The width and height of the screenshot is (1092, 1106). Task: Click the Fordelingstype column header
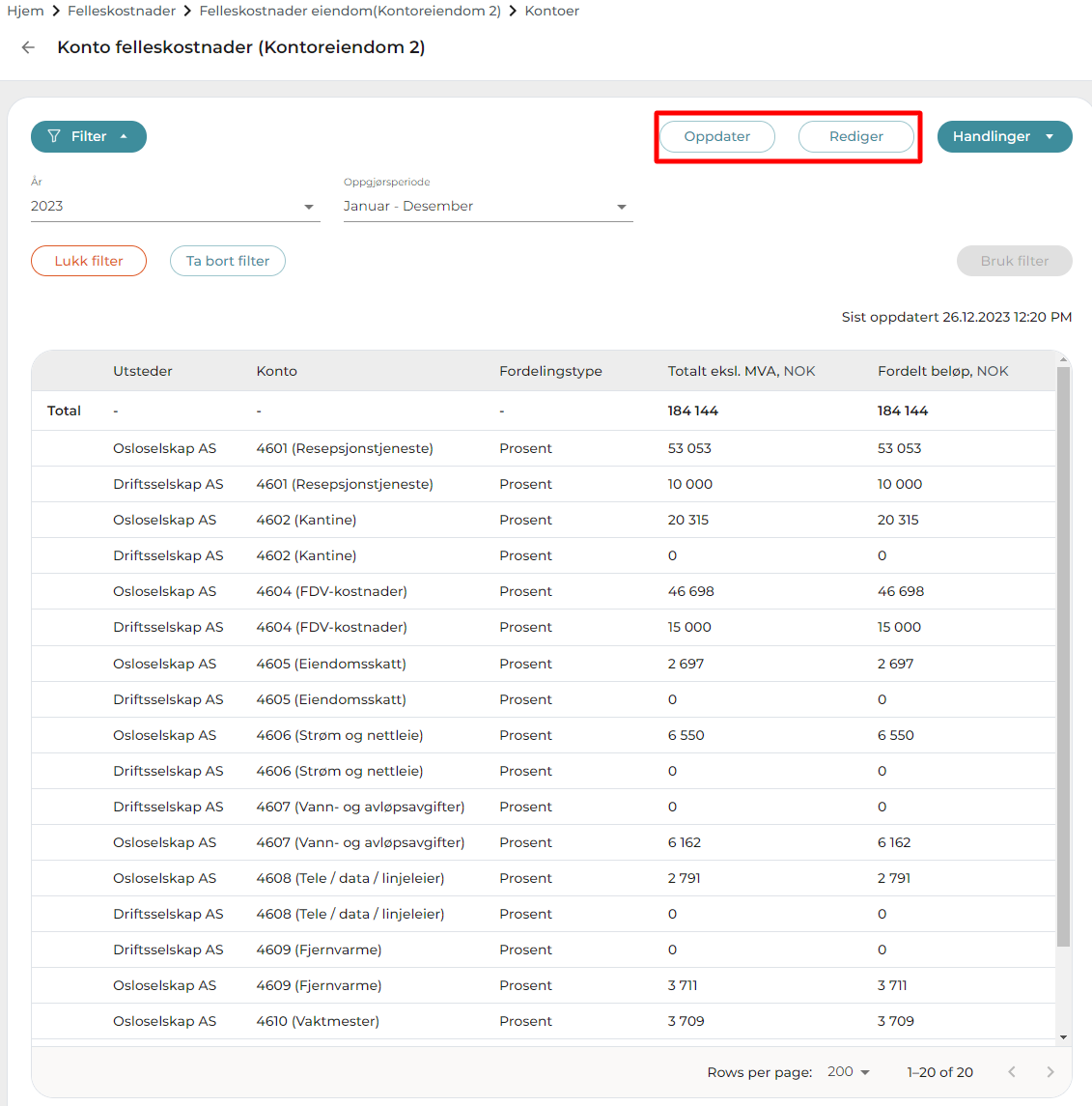(x=550, y=371)
